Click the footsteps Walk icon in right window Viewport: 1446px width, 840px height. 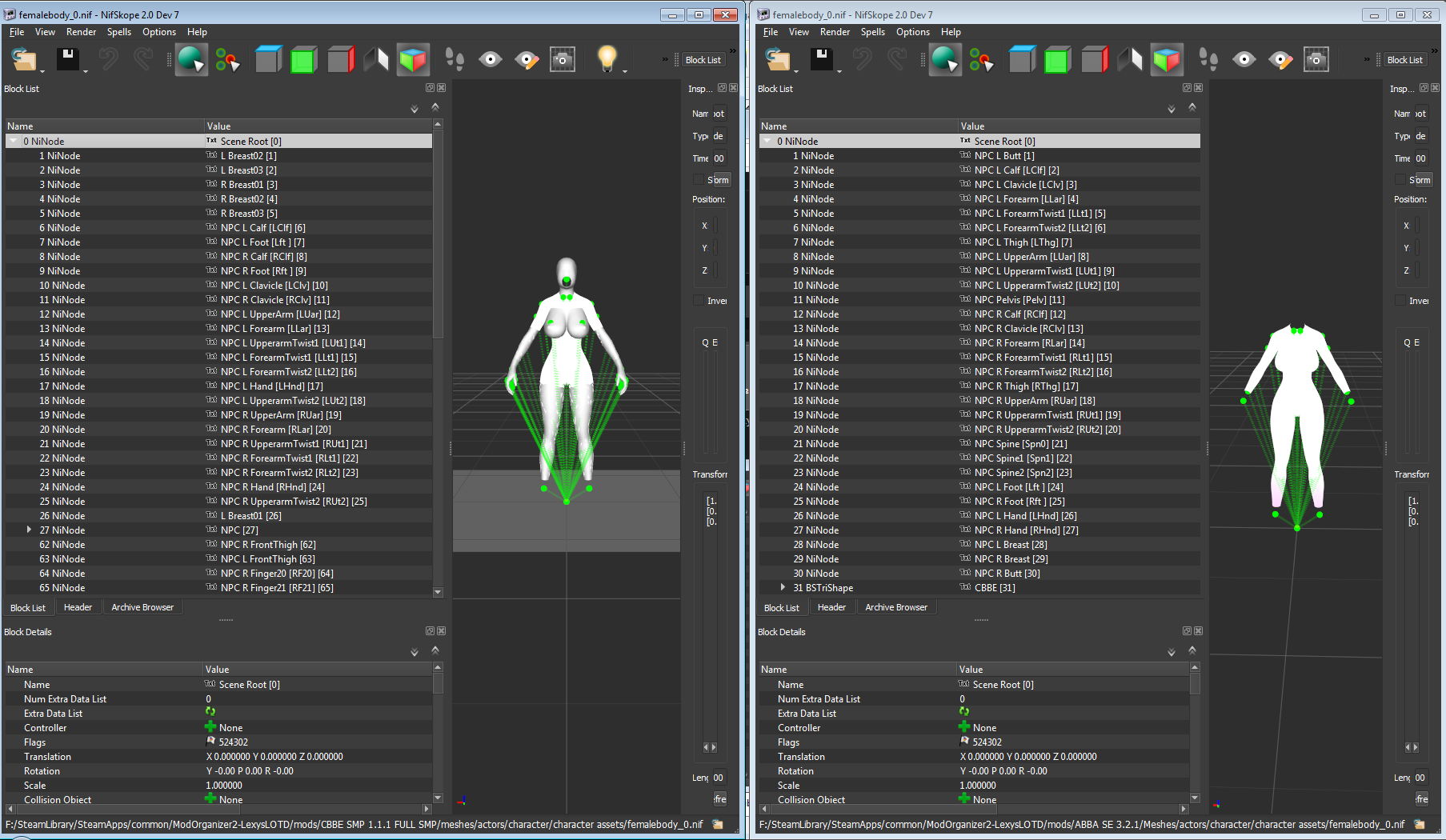[1208, 60]
